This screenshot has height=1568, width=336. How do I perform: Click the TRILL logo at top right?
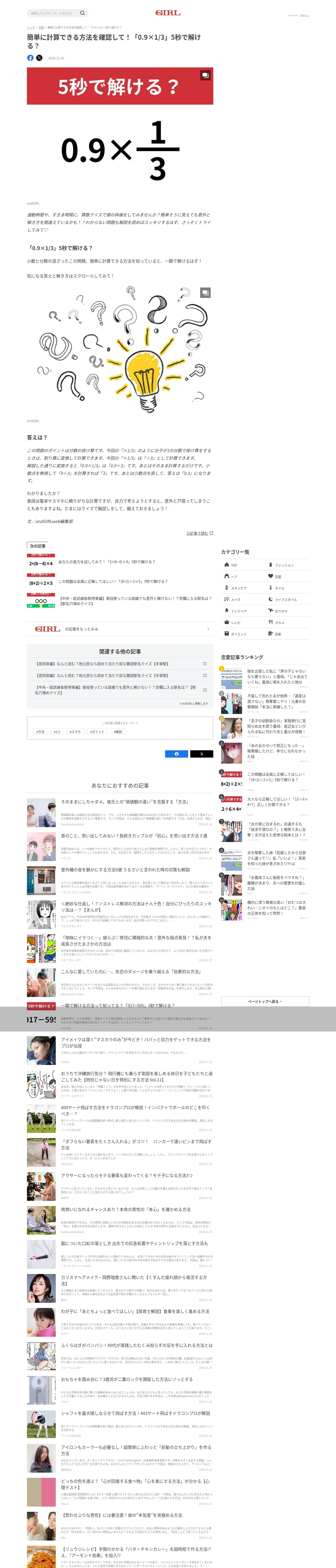click(304, 16)
